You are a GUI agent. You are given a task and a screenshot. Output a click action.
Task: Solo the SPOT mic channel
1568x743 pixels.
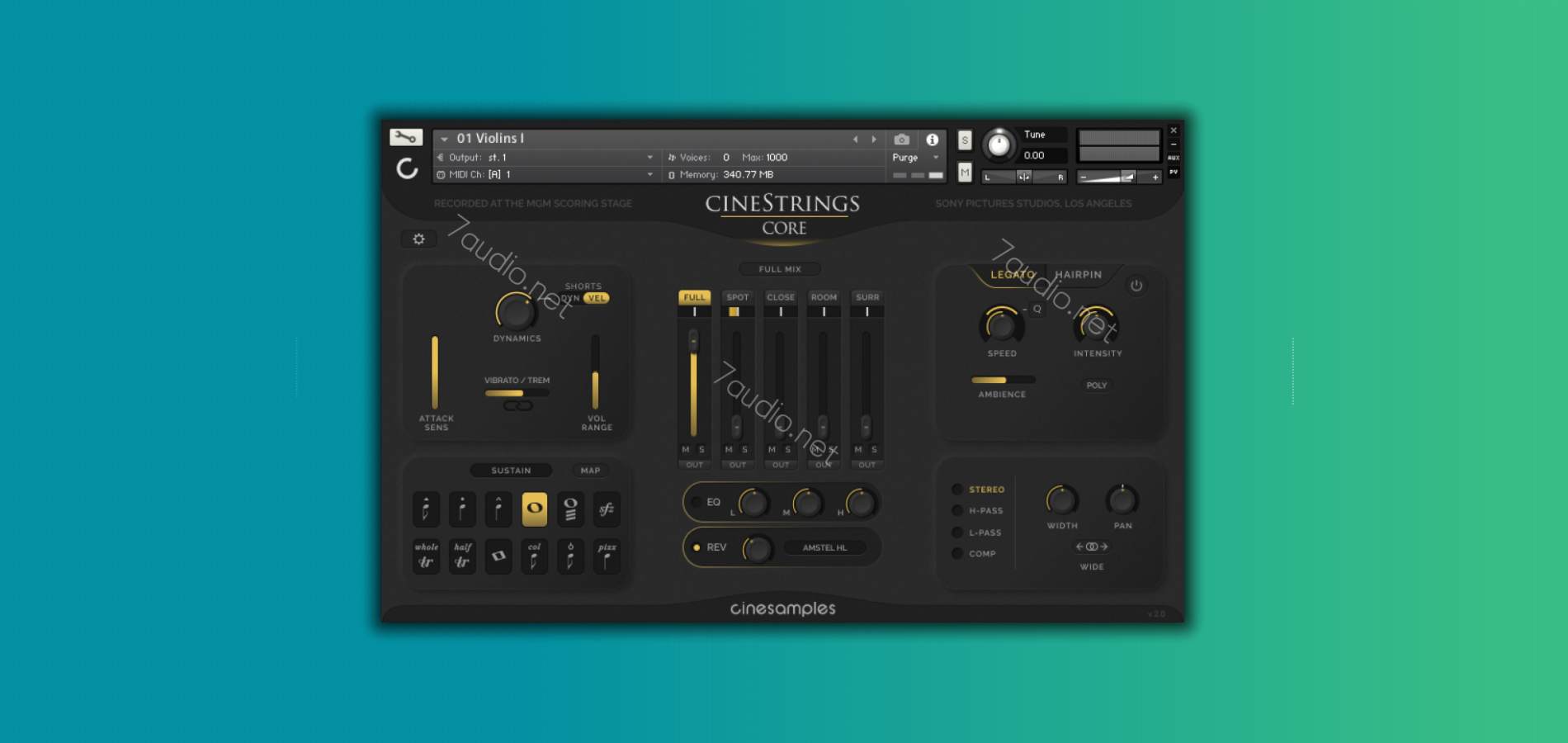click(744, 450)
